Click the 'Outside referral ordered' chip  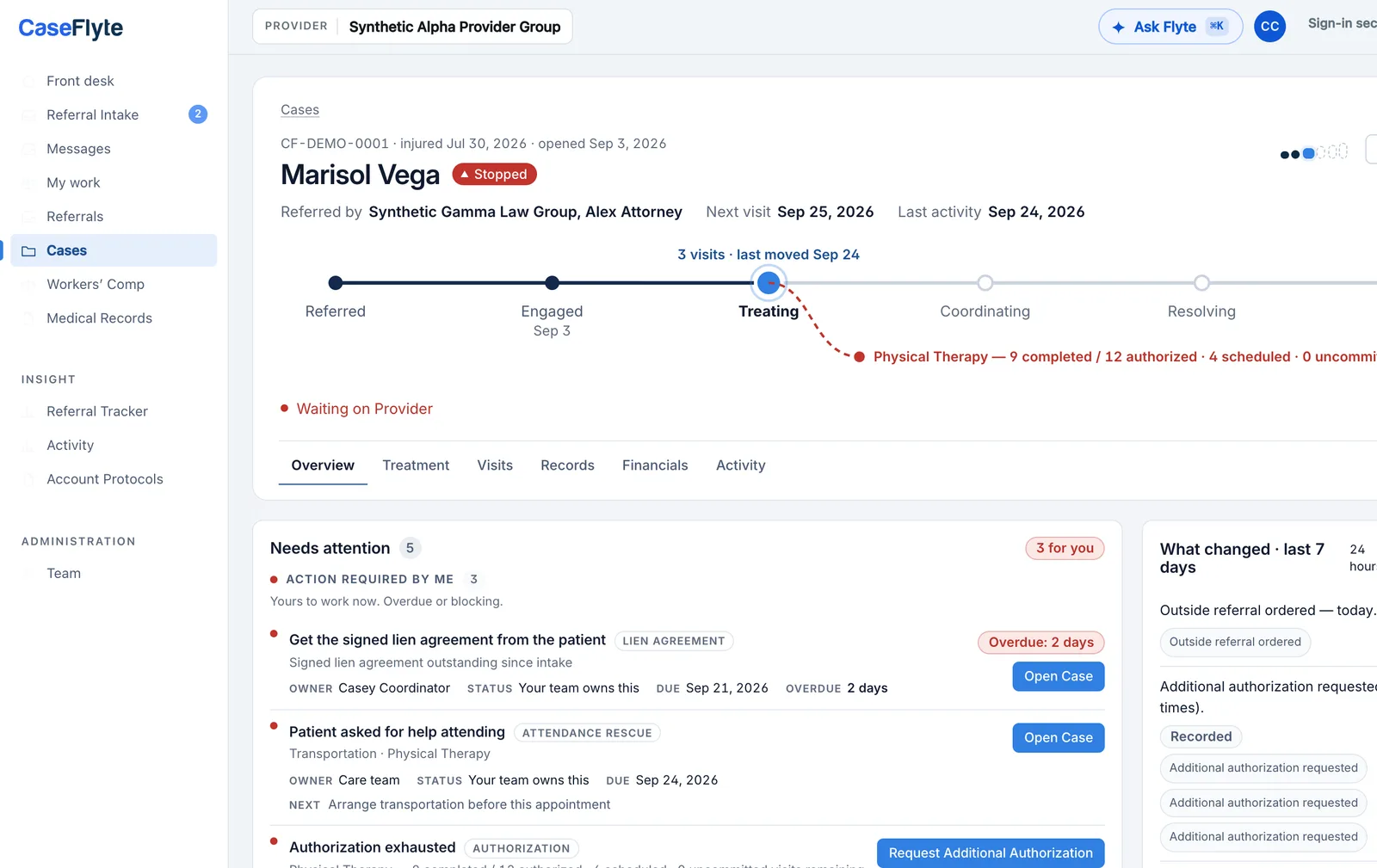click(1235, 642)
